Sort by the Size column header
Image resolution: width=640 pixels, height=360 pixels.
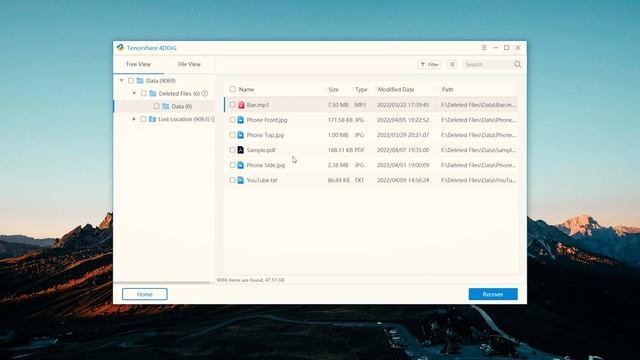coord(333,89)
